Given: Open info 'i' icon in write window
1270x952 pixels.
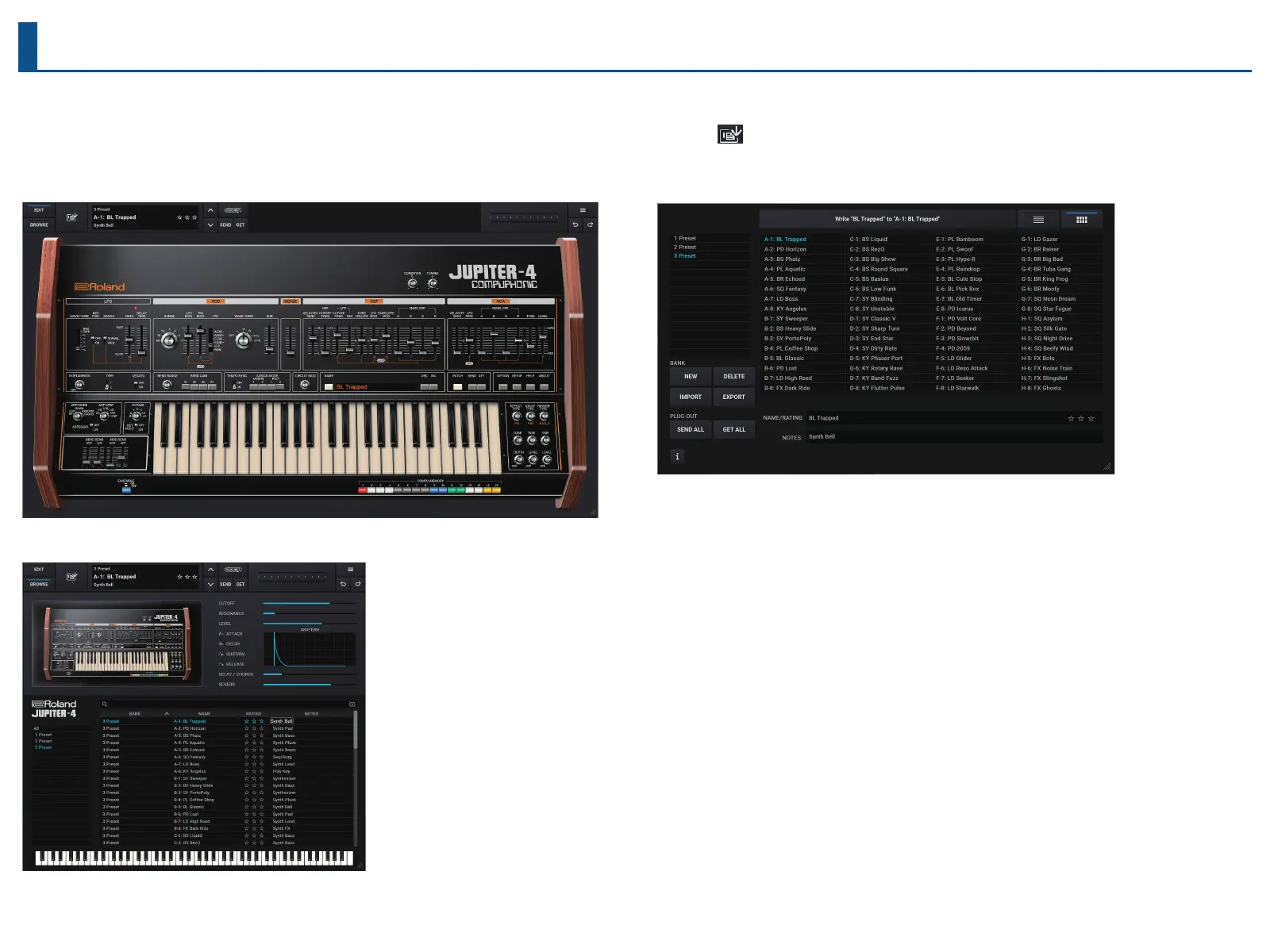Looking at the screenshot, I should (677, 456).
